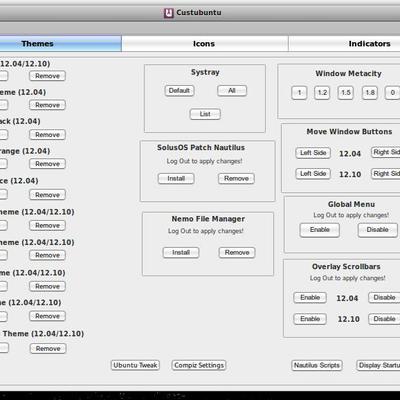This screenshot has height=400, width=400.
Task: Set Window Metacity to 1.2
Action: click(x=322, y=93)
